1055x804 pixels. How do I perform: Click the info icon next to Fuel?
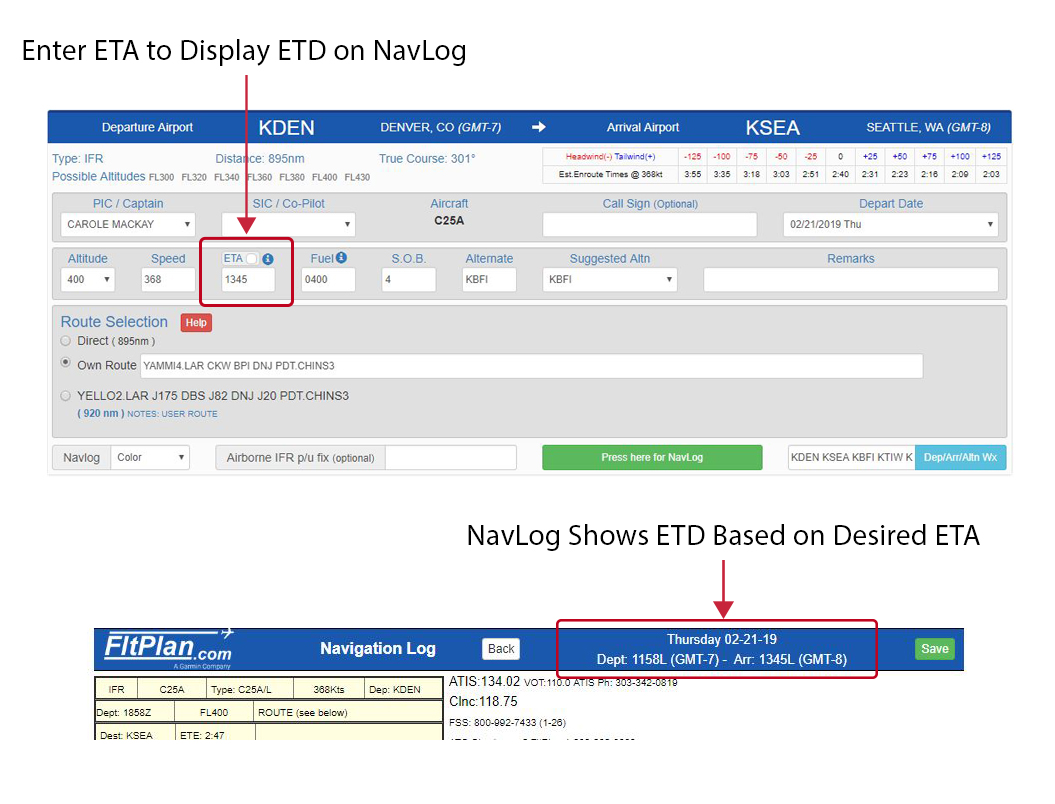tap(341, 258)
